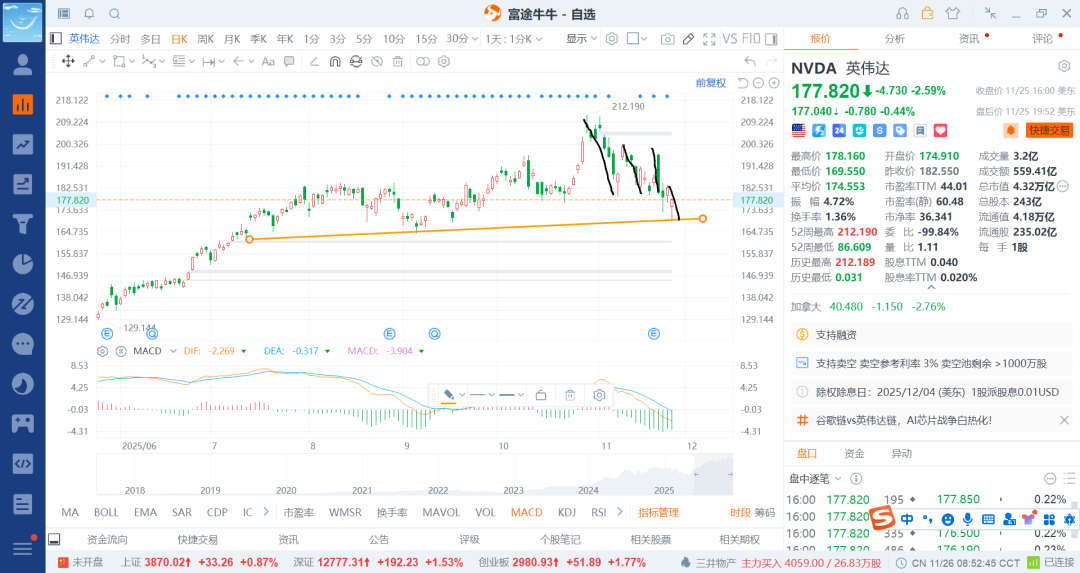Open the chat bubble icon in sidebar
This screenshot has width=1080, height=573.
coord(23,344)
